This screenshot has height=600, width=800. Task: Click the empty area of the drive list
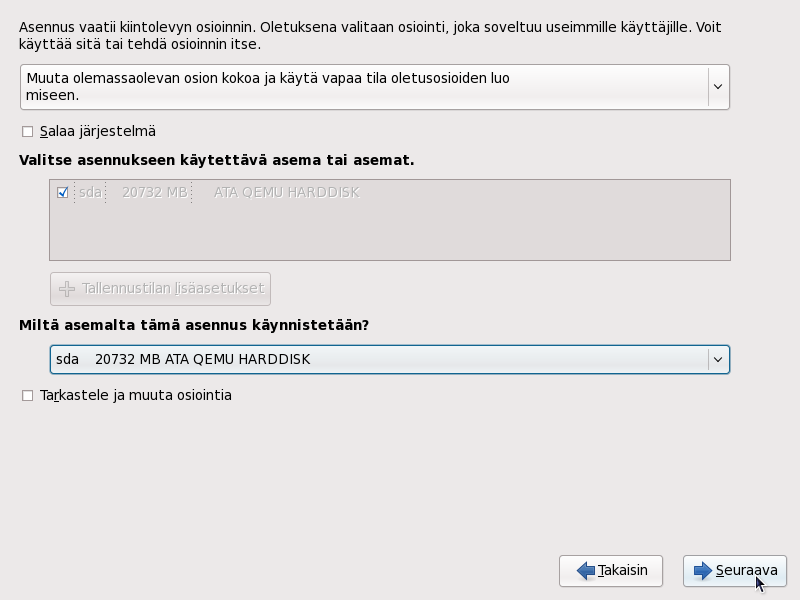(x=390, y=235)
